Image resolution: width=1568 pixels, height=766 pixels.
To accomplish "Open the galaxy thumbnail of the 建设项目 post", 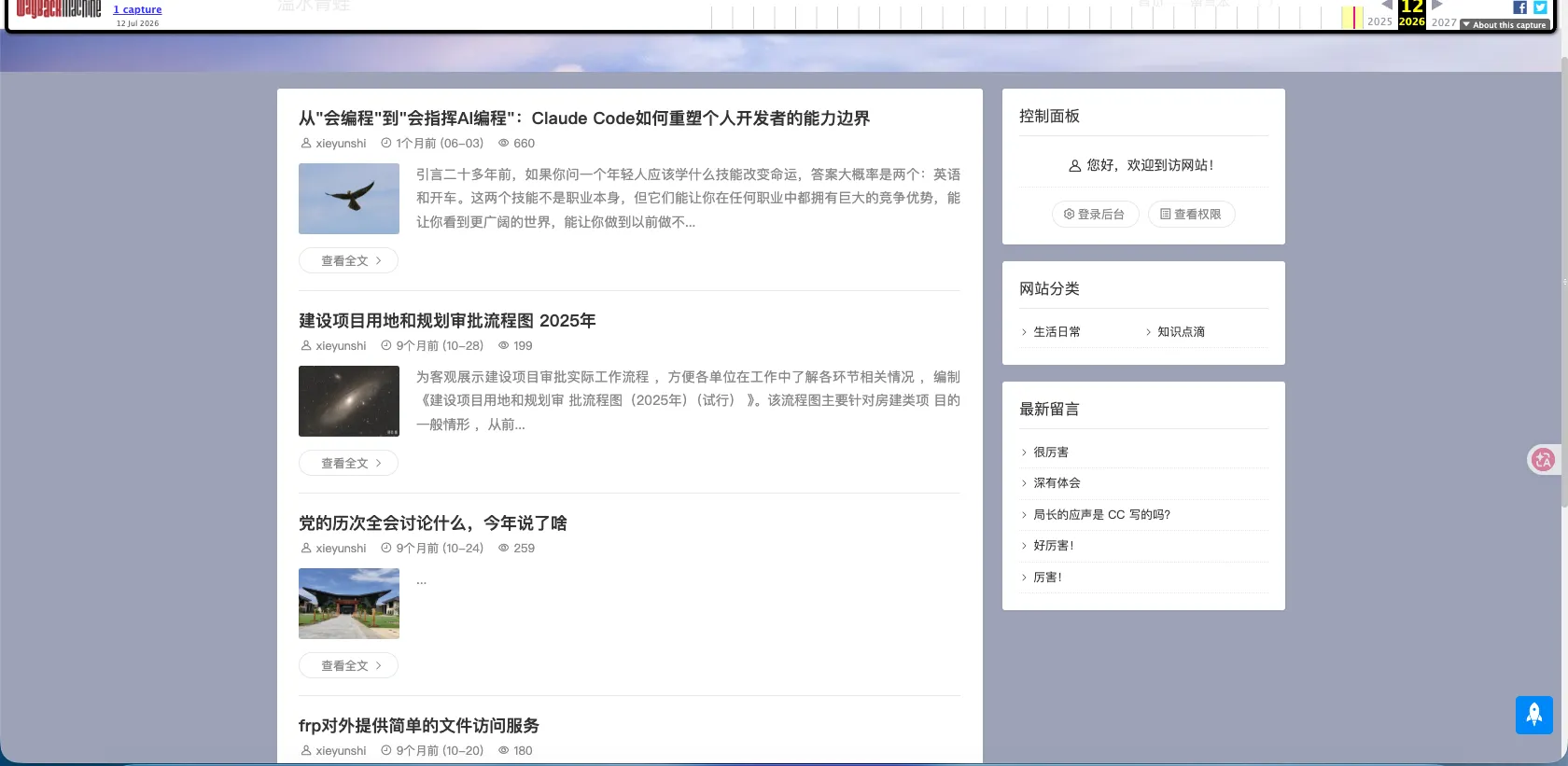I will click(x=349, y=401).
